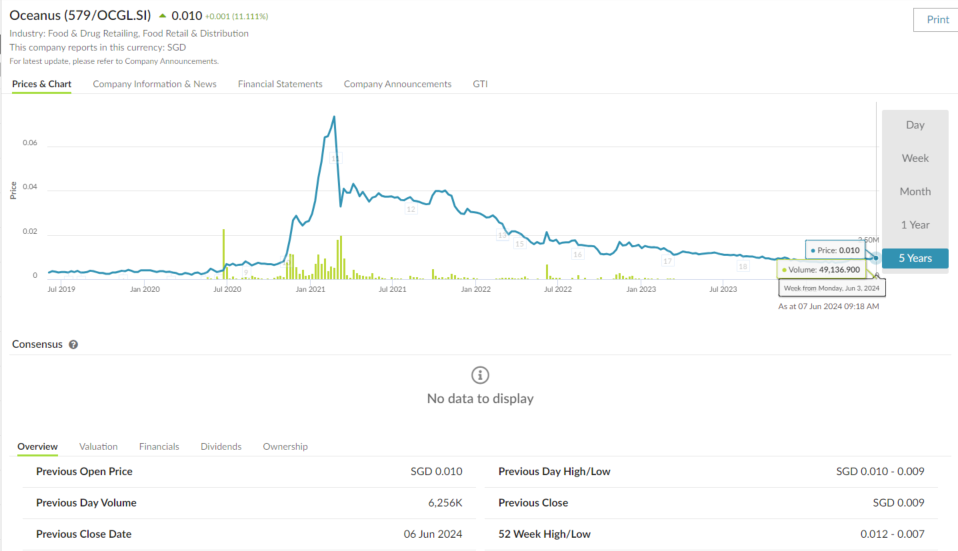Switch to the Valuation sub-tab

(x=98, y=447)
